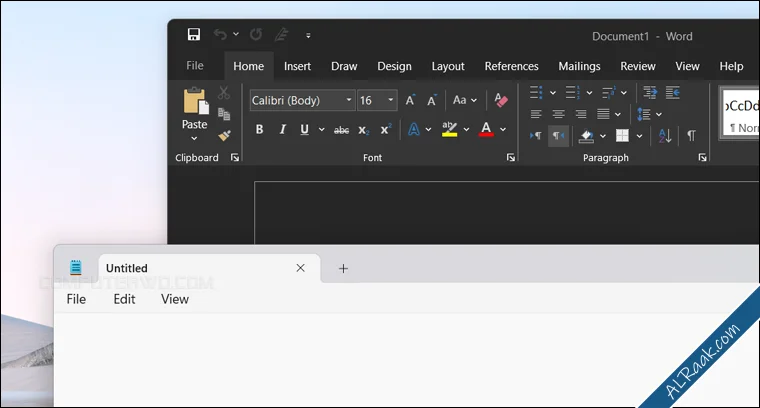Toggle Underline formatting
760x408 pixels.
click(x=304, y=129)
